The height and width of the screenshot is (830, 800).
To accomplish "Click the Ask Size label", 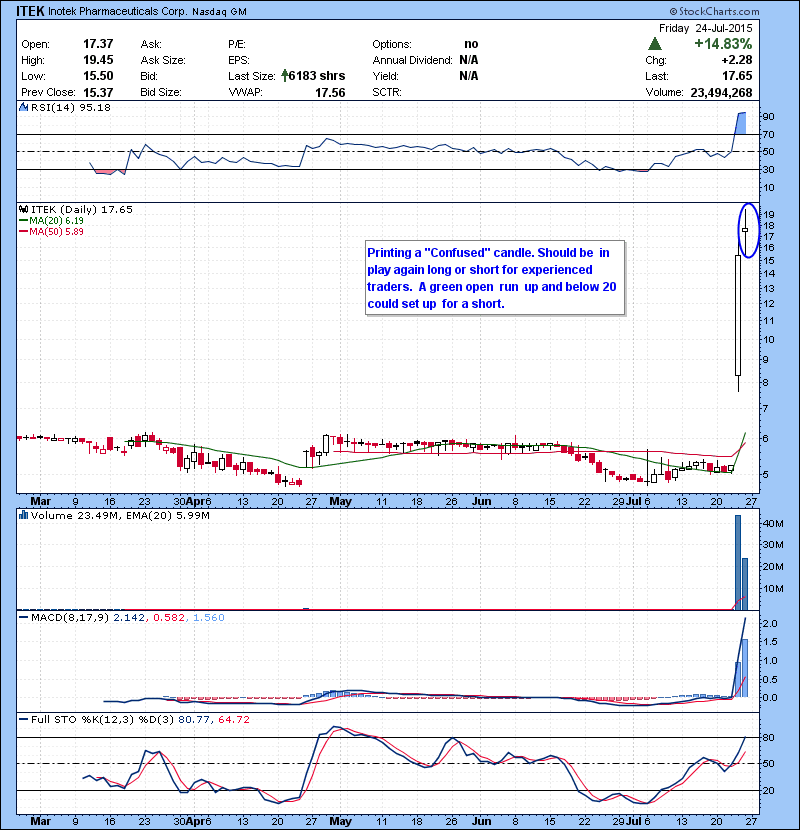I will [x=163, y=60].
